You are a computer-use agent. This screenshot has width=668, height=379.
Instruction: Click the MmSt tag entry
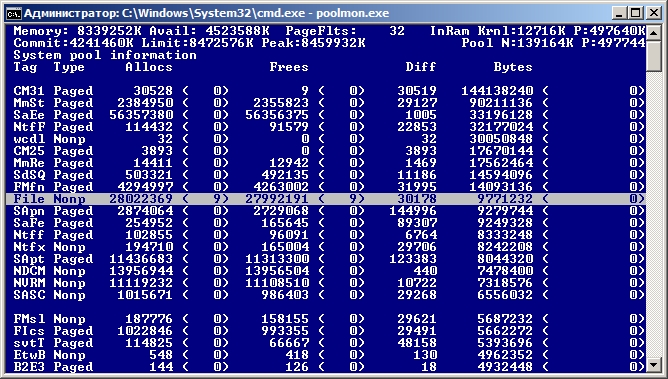(29, 103)
